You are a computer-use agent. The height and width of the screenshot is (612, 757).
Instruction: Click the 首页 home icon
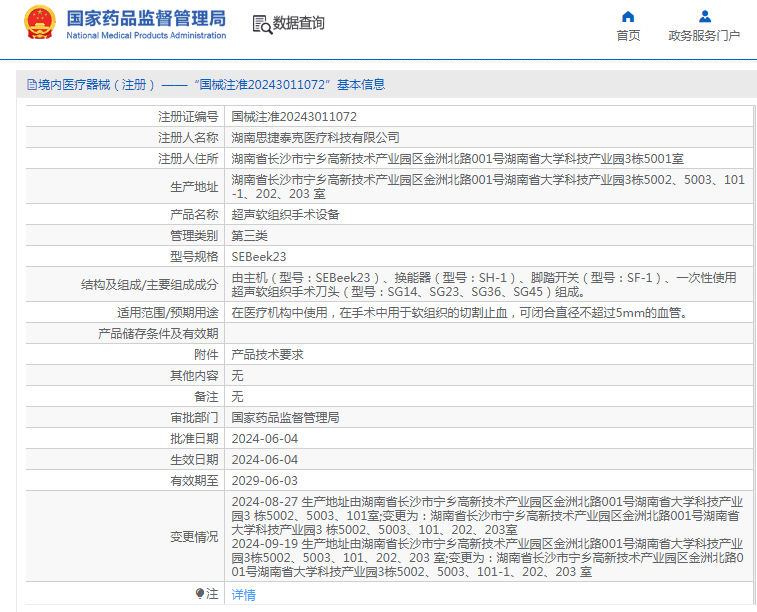click(628, 16)
